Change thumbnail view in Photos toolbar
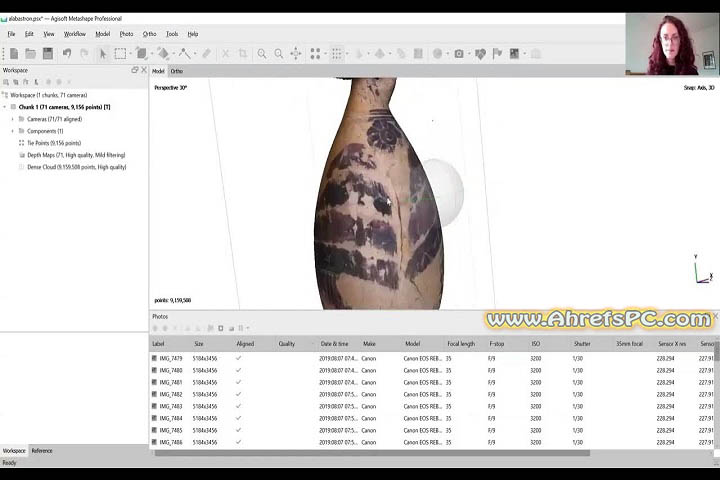This screenshot has width=720, height=480. (241, 328)
